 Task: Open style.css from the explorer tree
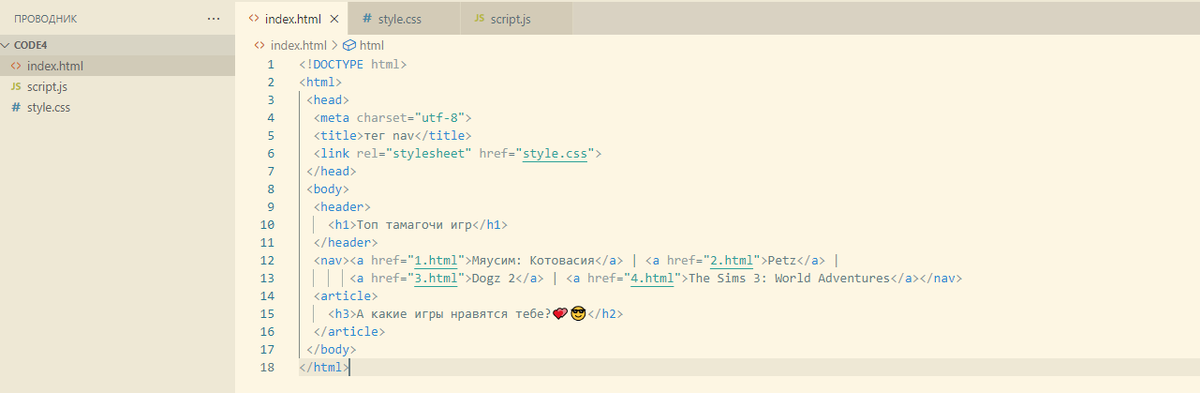117,107
